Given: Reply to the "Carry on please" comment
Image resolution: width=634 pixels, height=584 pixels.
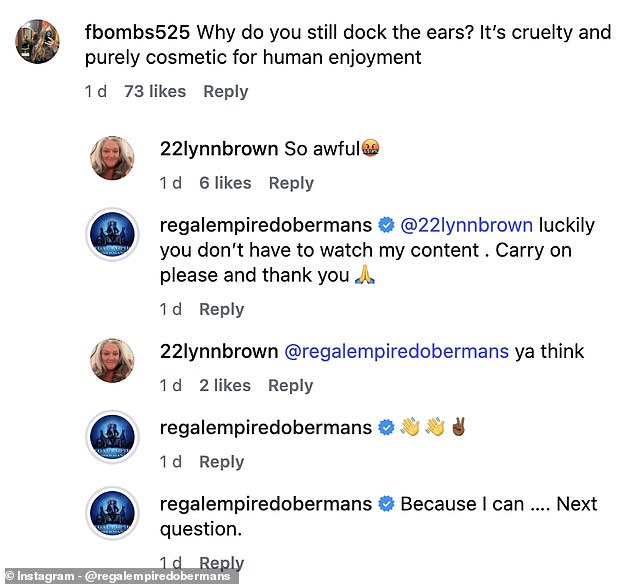Looking at the screenshot, I should pos(221,309).
